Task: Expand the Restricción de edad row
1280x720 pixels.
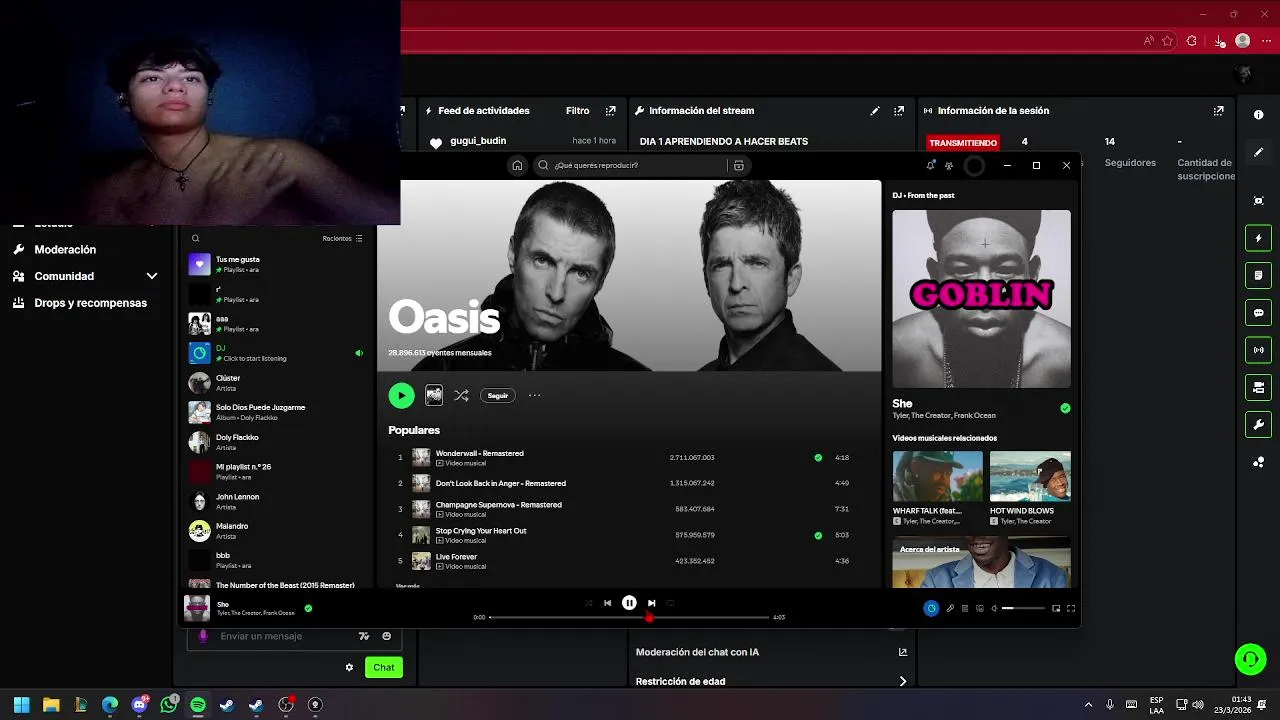Action: click(x=772, y=682)
